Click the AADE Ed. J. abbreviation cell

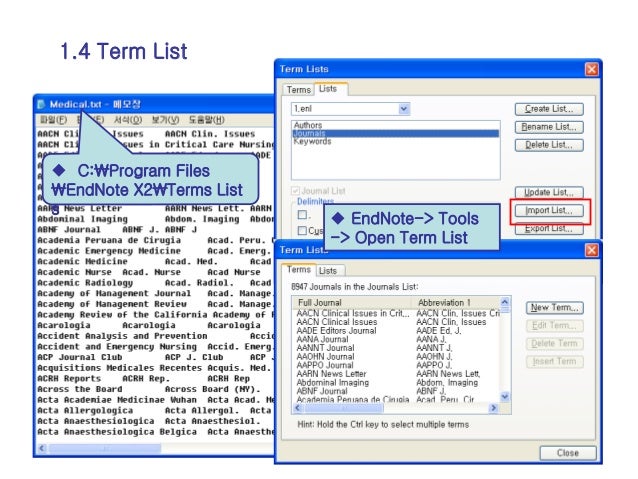point(439,330)
